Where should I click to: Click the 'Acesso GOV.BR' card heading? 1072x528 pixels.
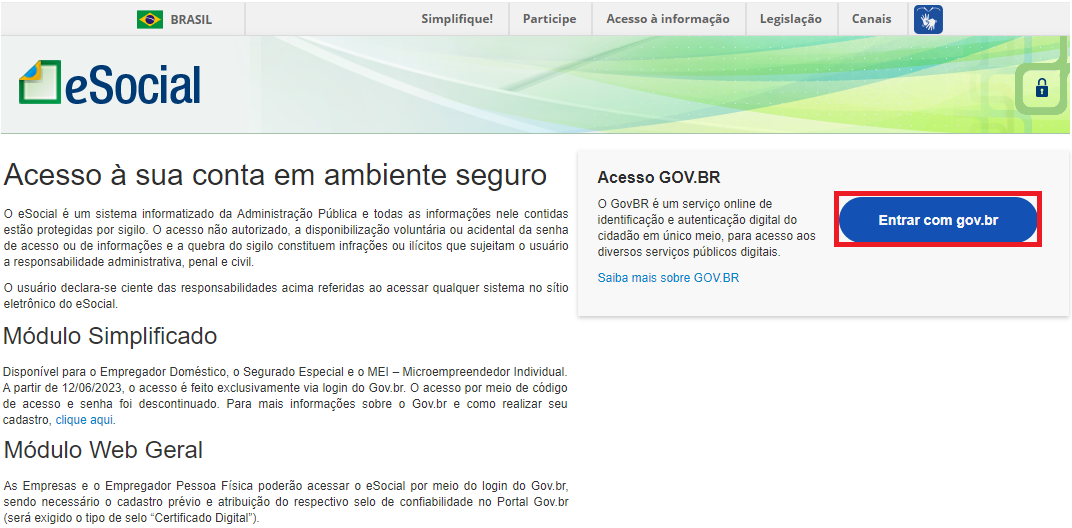(x=658, y=178)
